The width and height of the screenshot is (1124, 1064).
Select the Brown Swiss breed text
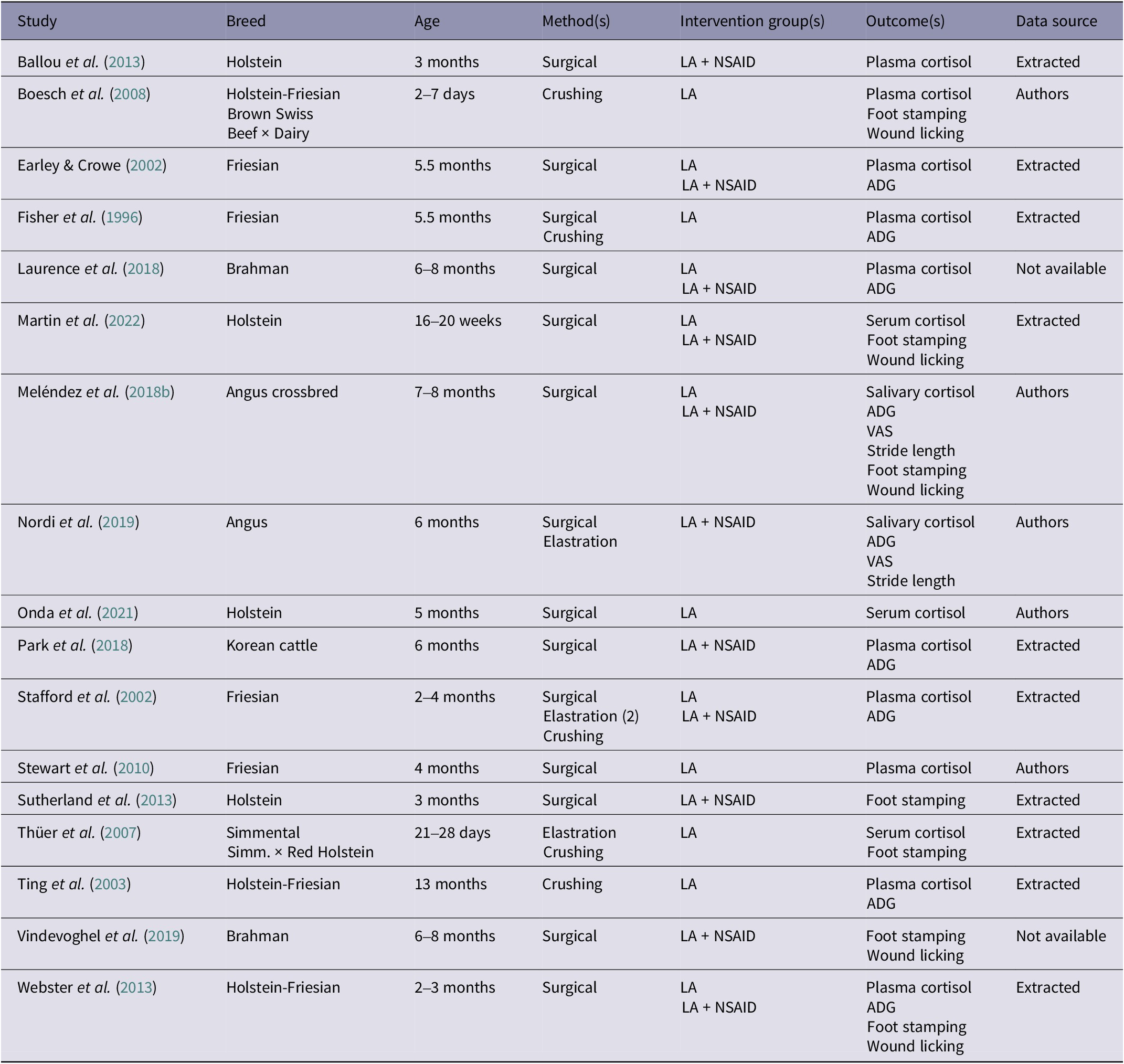click(x=270, y=114)
